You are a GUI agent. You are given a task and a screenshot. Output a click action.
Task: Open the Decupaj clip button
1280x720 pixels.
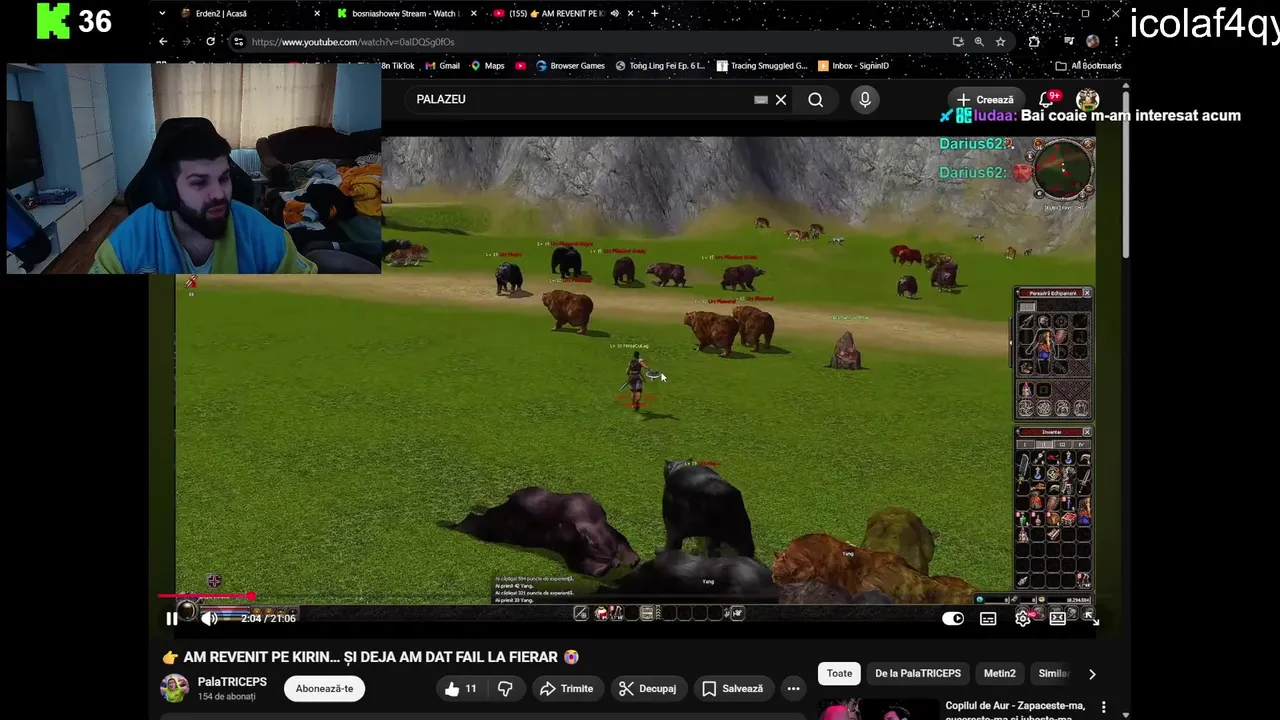click(x=647, y=688)
